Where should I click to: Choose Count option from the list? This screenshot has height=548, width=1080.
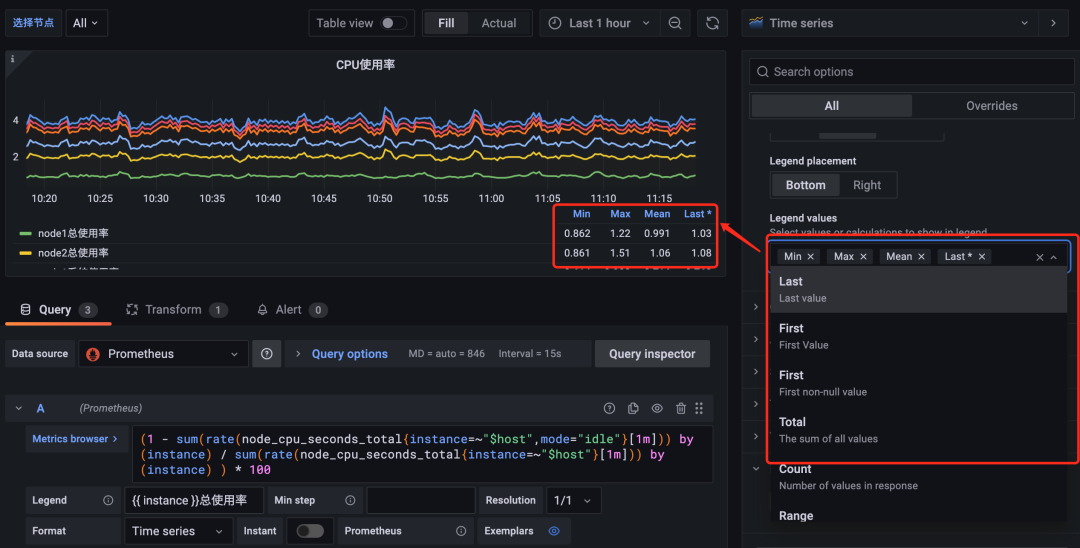(918, 476)
